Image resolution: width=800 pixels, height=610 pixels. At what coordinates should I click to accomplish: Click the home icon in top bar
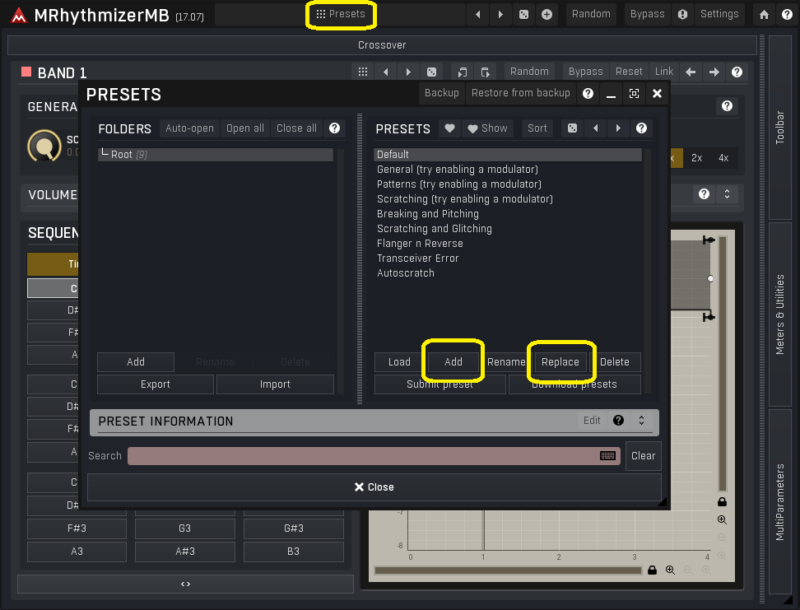pyautogui.click(x=764, y=14)
